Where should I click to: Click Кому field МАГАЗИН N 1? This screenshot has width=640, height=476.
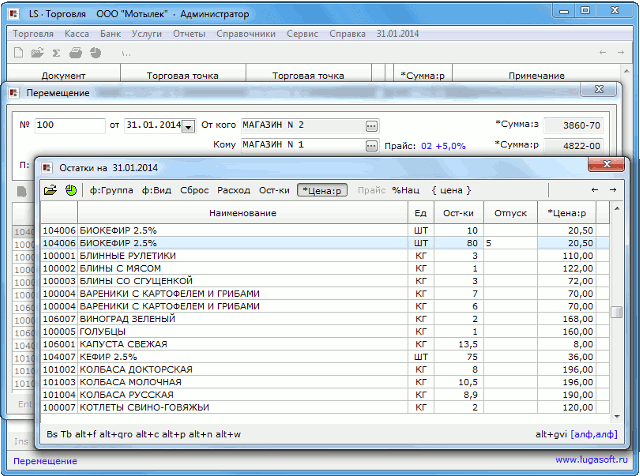[x=303, y=145]
